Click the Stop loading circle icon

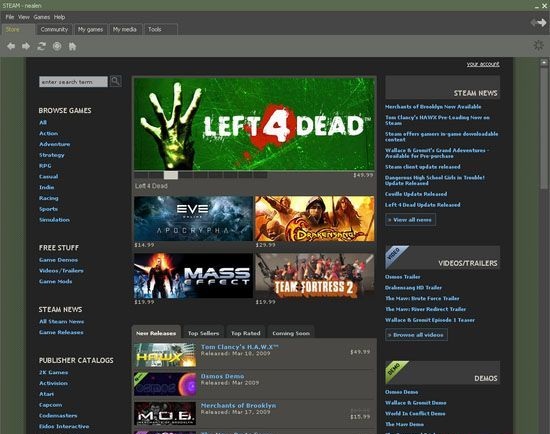57,46
